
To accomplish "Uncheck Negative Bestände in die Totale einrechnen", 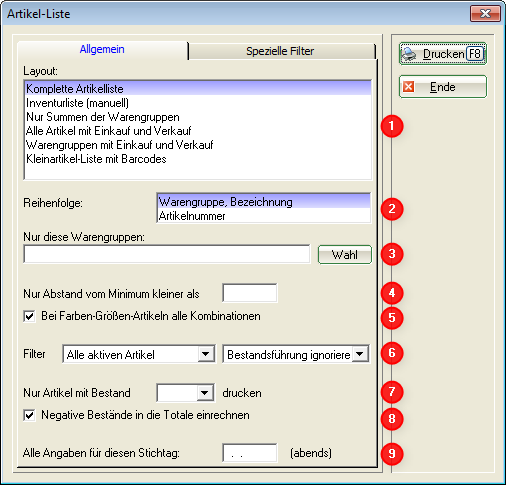I will click(29, 415).
